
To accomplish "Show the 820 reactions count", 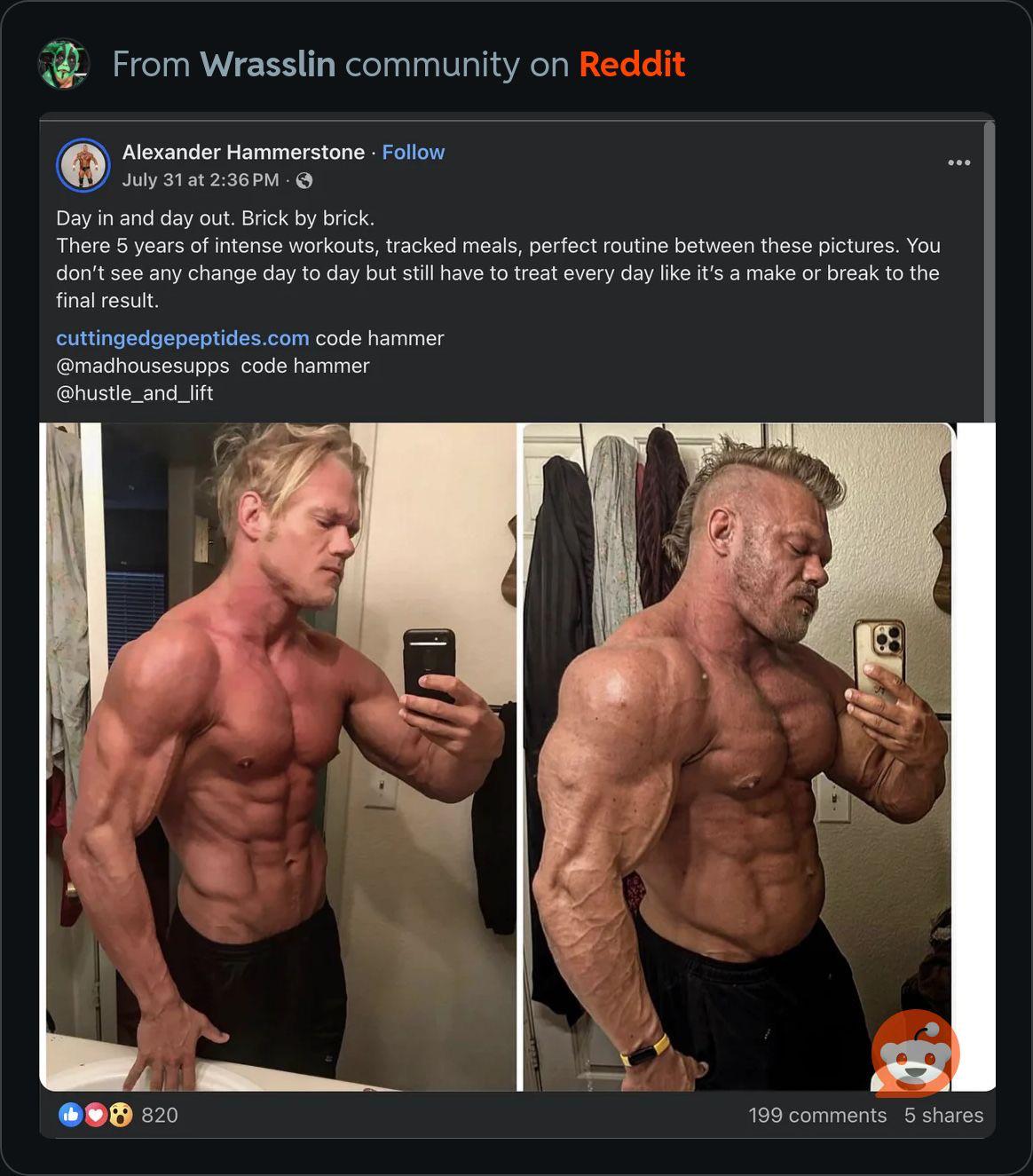I will (x=160, y=1116).
